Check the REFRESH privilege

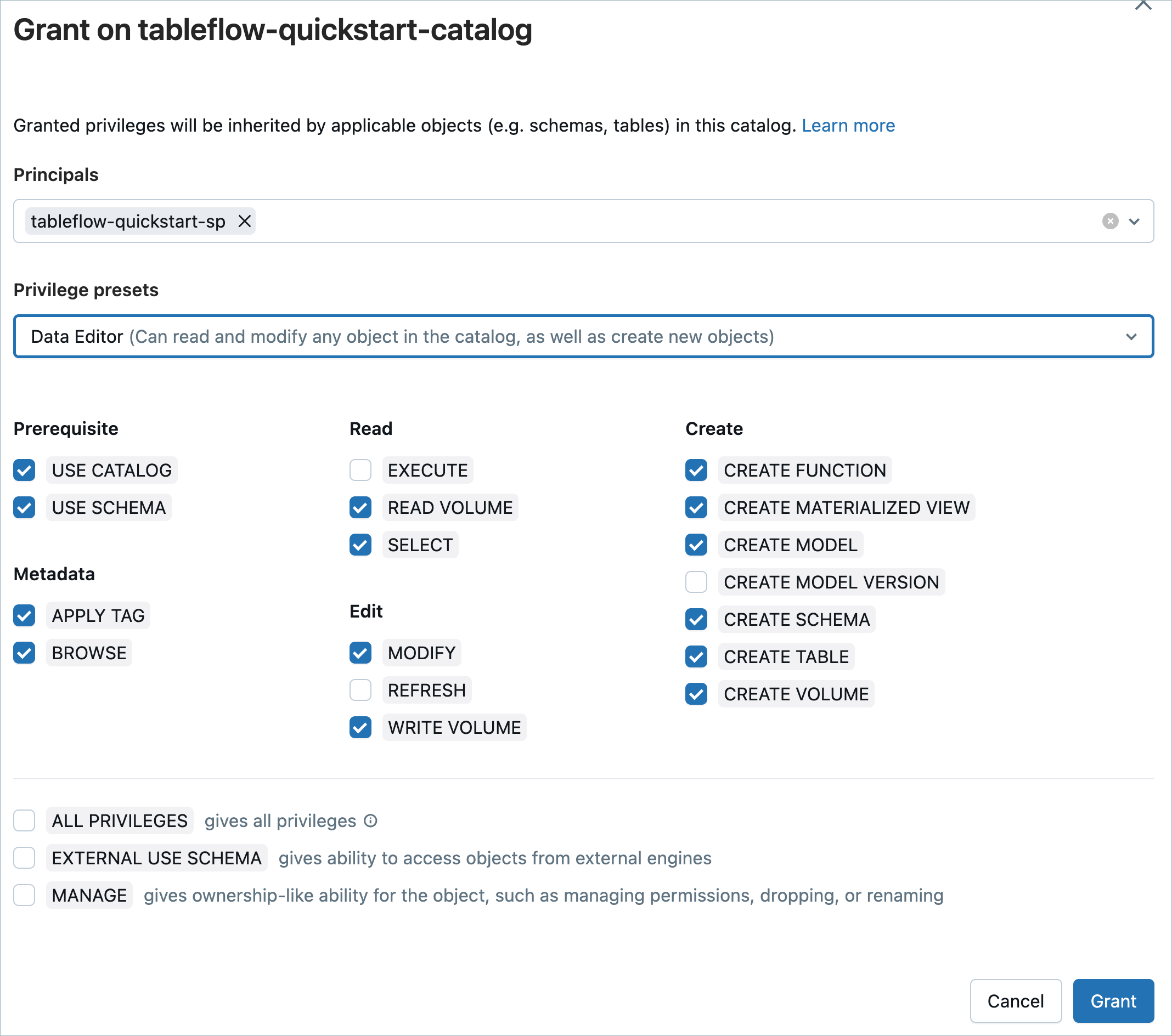point(360,690)
